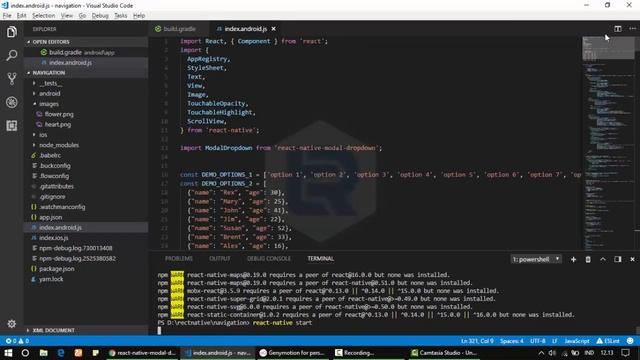Click the ESLint warning status item
The width and height of the screenshot is (640, 360).
(x=608, y=341)
